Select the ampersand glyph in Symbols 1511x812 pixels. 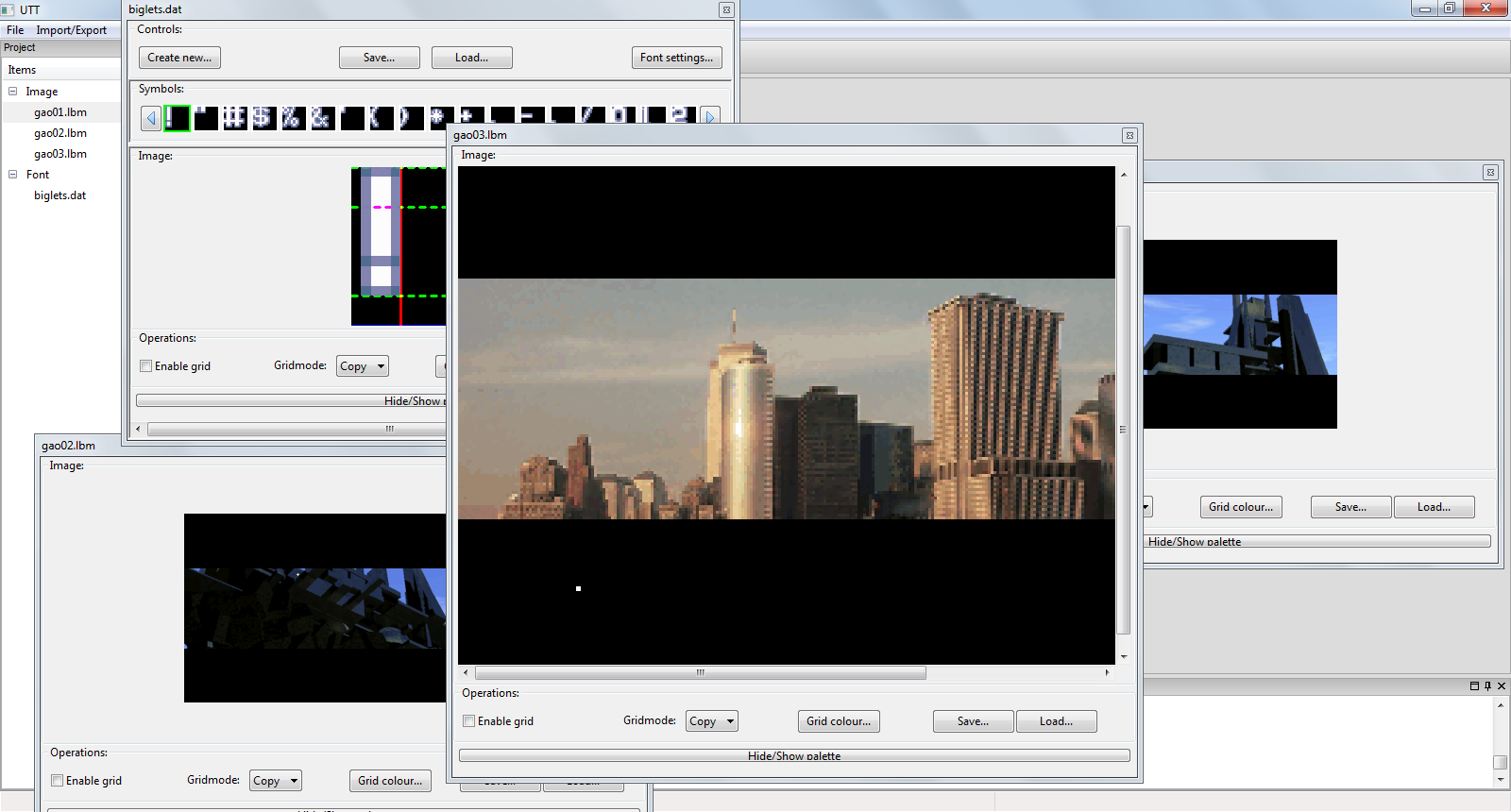pyautogui.click(x=322, y=118)
